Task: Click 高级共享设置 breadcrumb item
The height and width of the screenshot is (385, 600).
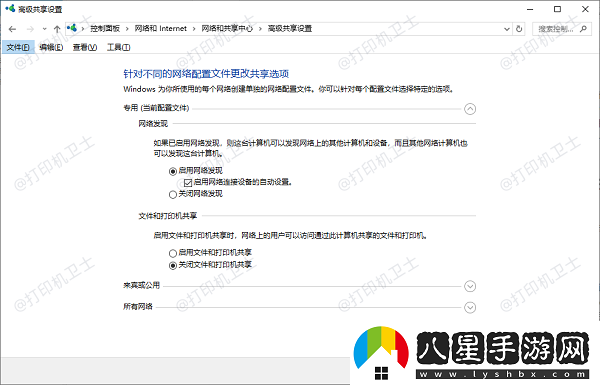Action: [290, 29]
